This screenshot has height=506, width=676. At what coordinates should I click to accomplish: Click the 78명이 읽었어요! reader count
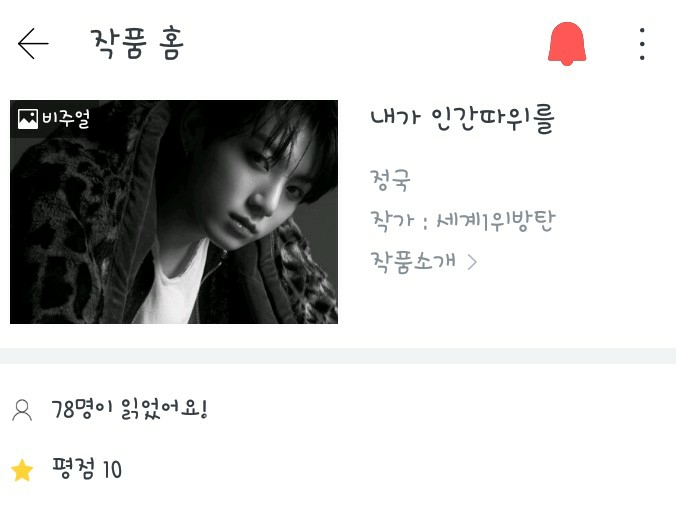coord(130,409)
